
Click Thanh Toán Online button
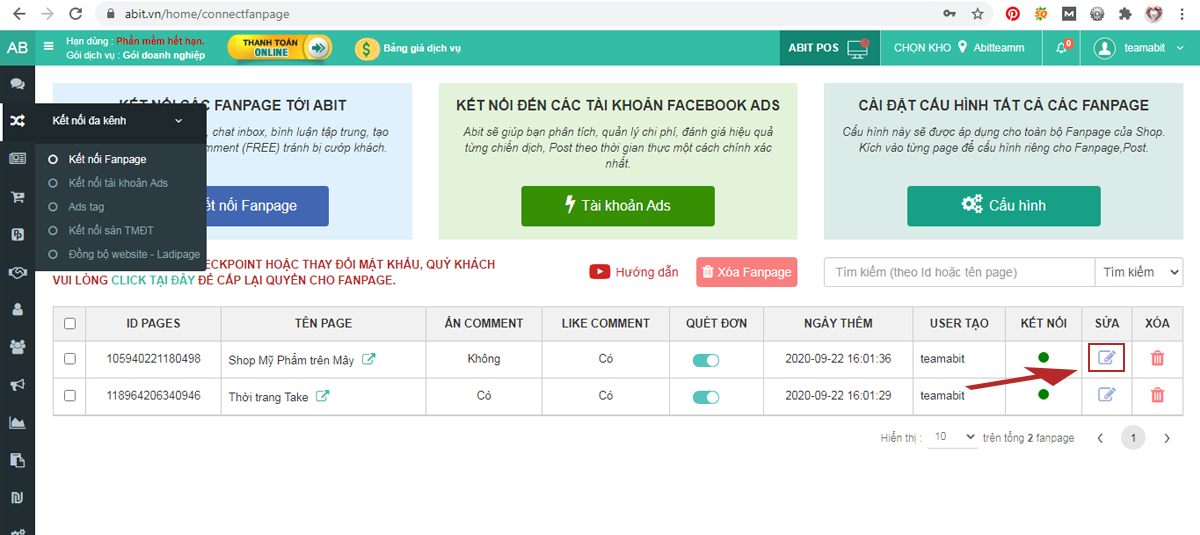tap(280, 48)
